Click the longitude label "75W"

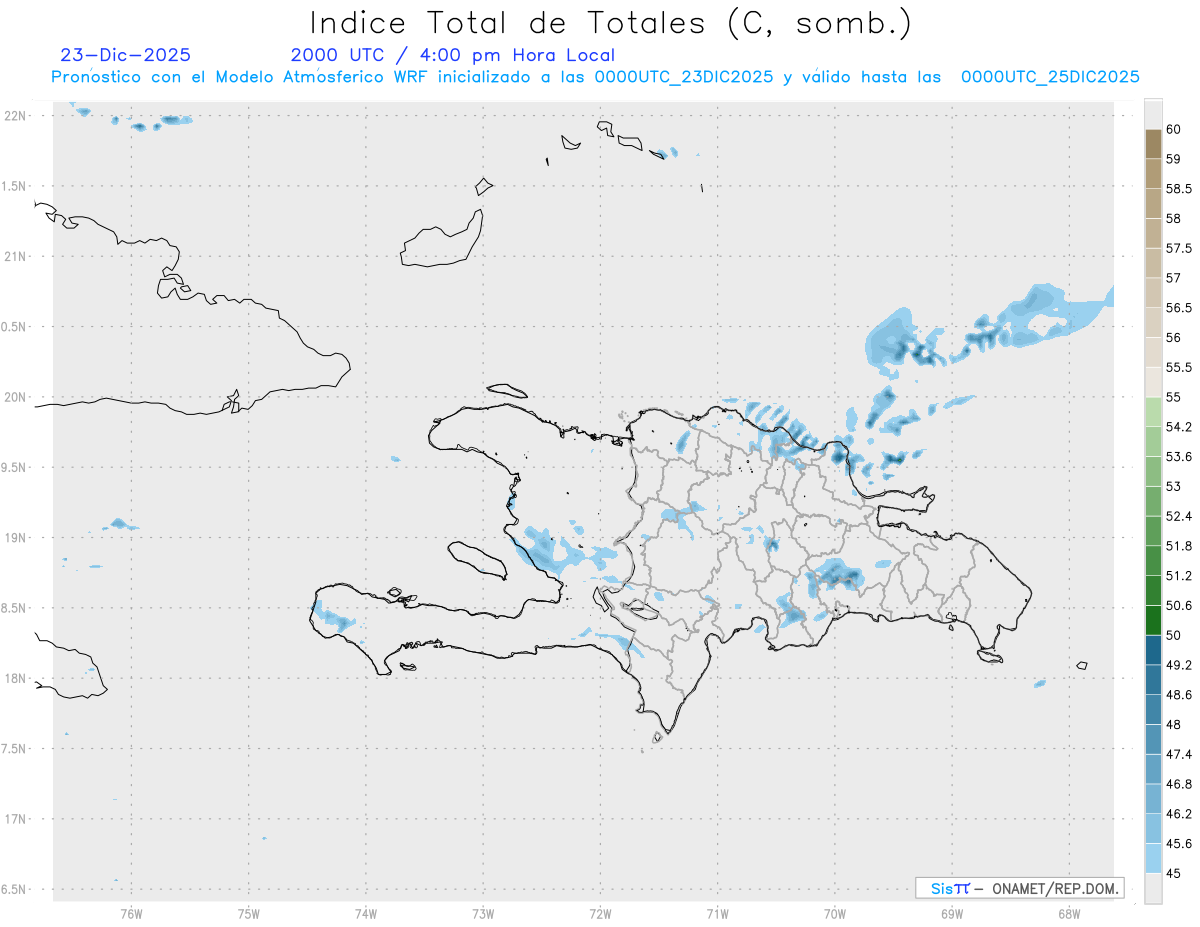[248, 913]
